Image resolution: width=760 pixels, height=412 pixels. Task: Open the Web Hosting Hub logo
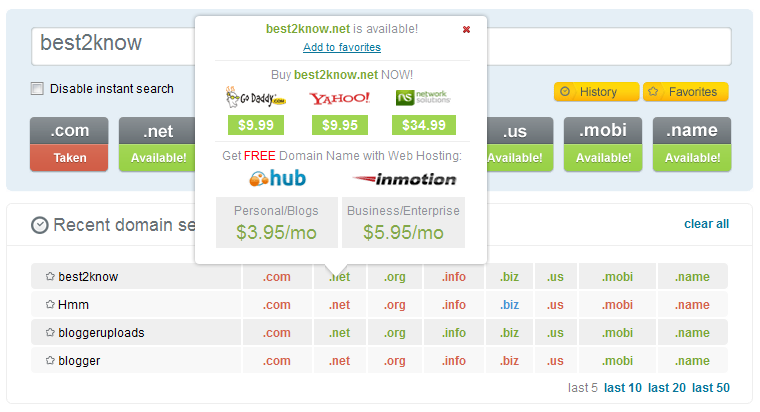277,178
